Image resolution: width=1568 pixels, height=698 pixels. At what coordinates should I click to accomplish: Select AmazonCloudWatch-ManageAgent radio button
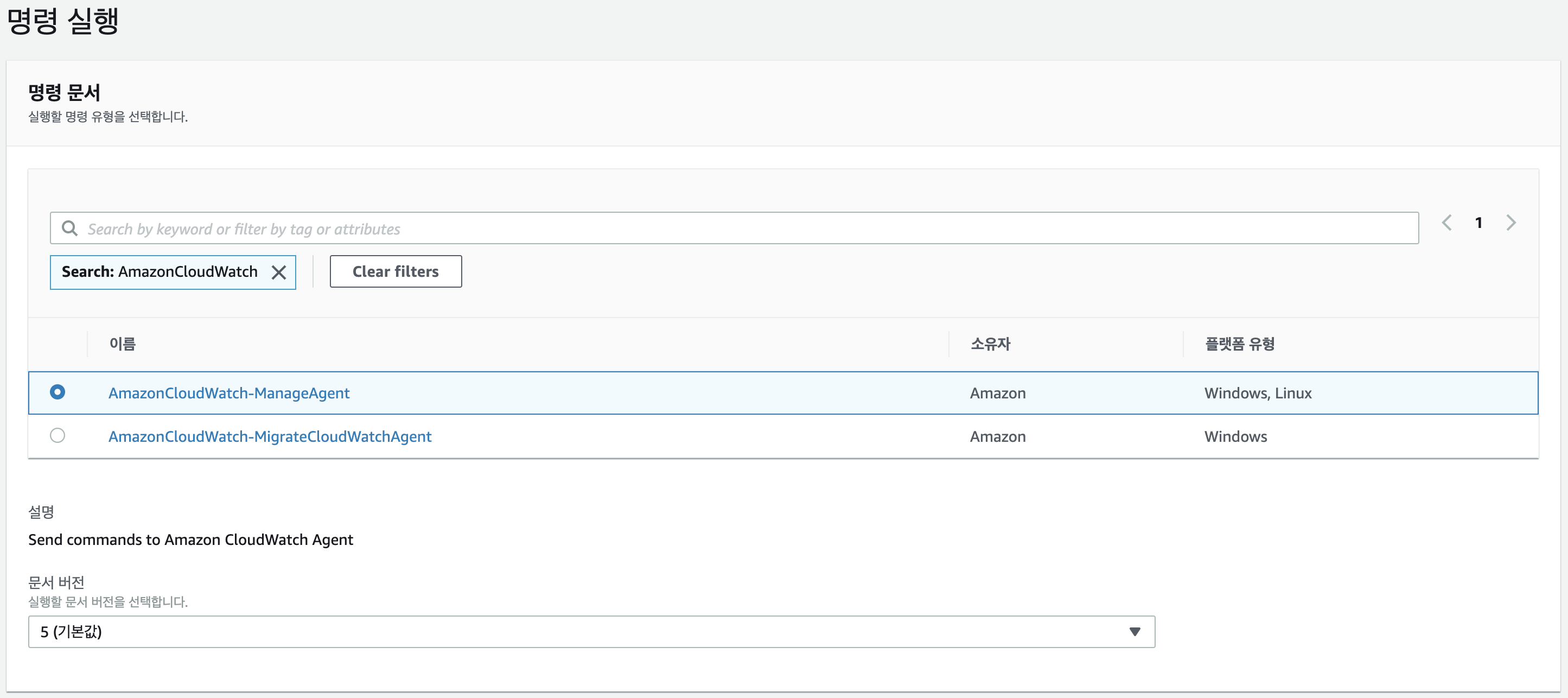pos(58,392)
